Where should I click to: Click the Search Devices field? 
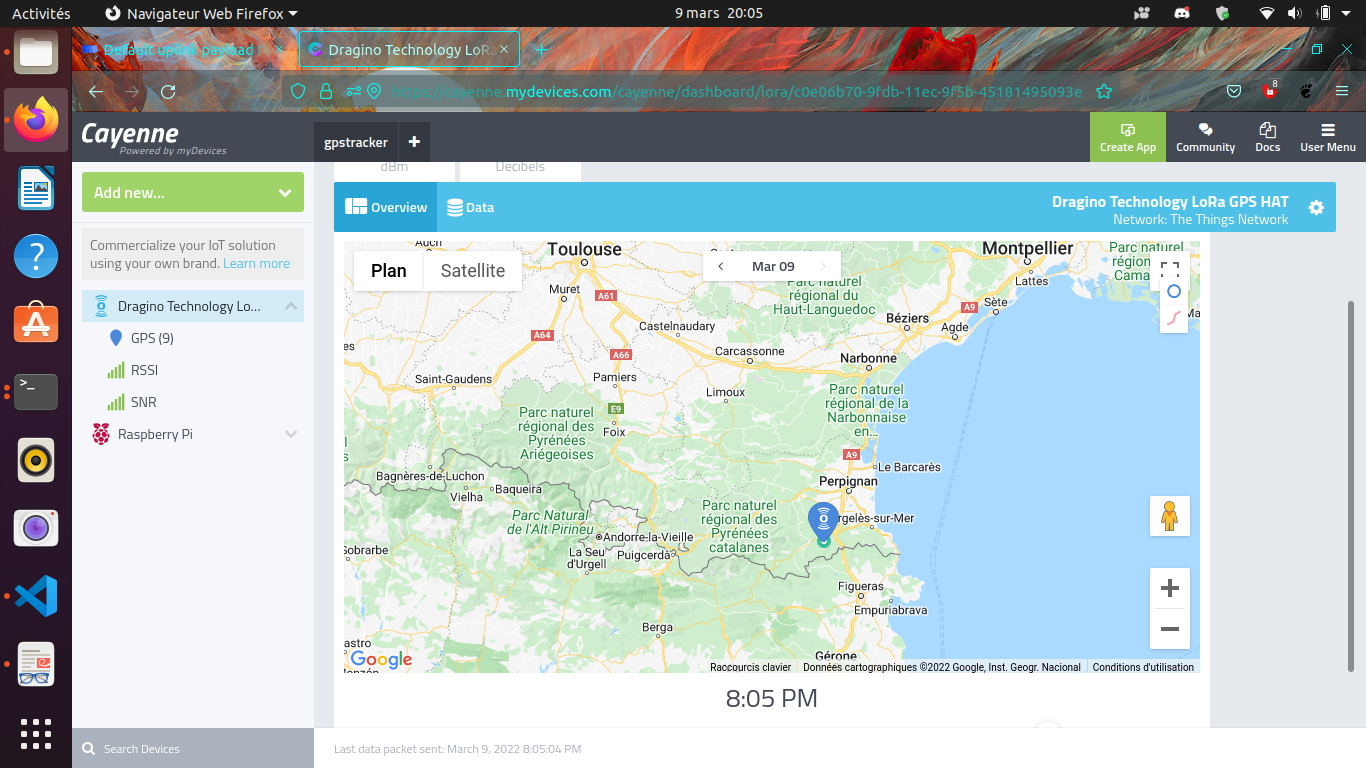coord(193,748)
